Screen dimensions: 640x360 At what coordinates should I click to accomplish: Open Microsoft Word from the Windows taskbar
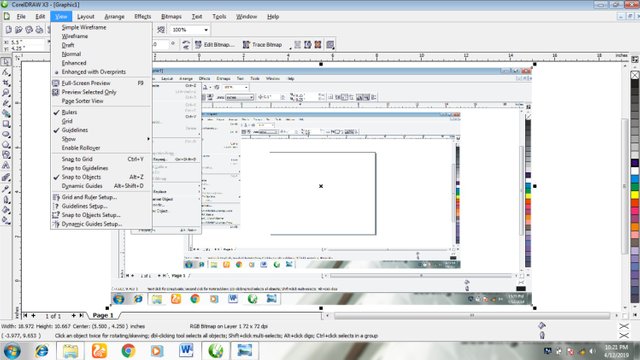point(186,351)
